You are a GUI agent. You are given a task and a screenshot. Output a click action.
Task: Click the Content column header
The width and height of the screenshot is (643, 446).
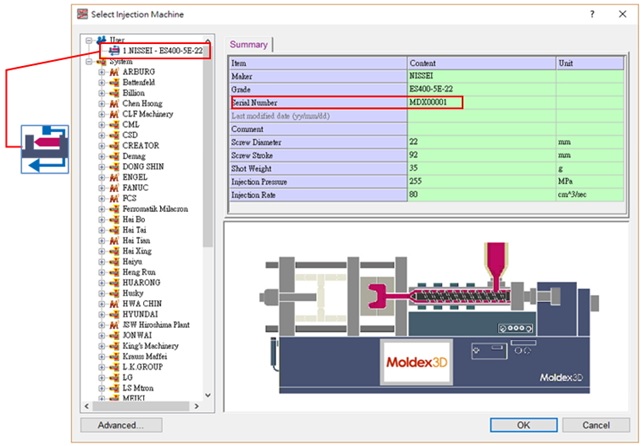click(x=481, y=63)
